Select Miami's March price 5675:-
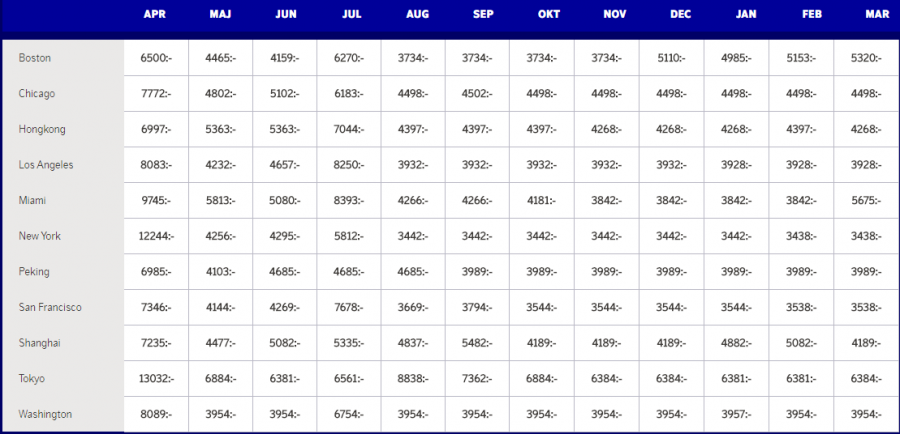The image size is (900, 434). click(x=866, y=200)
